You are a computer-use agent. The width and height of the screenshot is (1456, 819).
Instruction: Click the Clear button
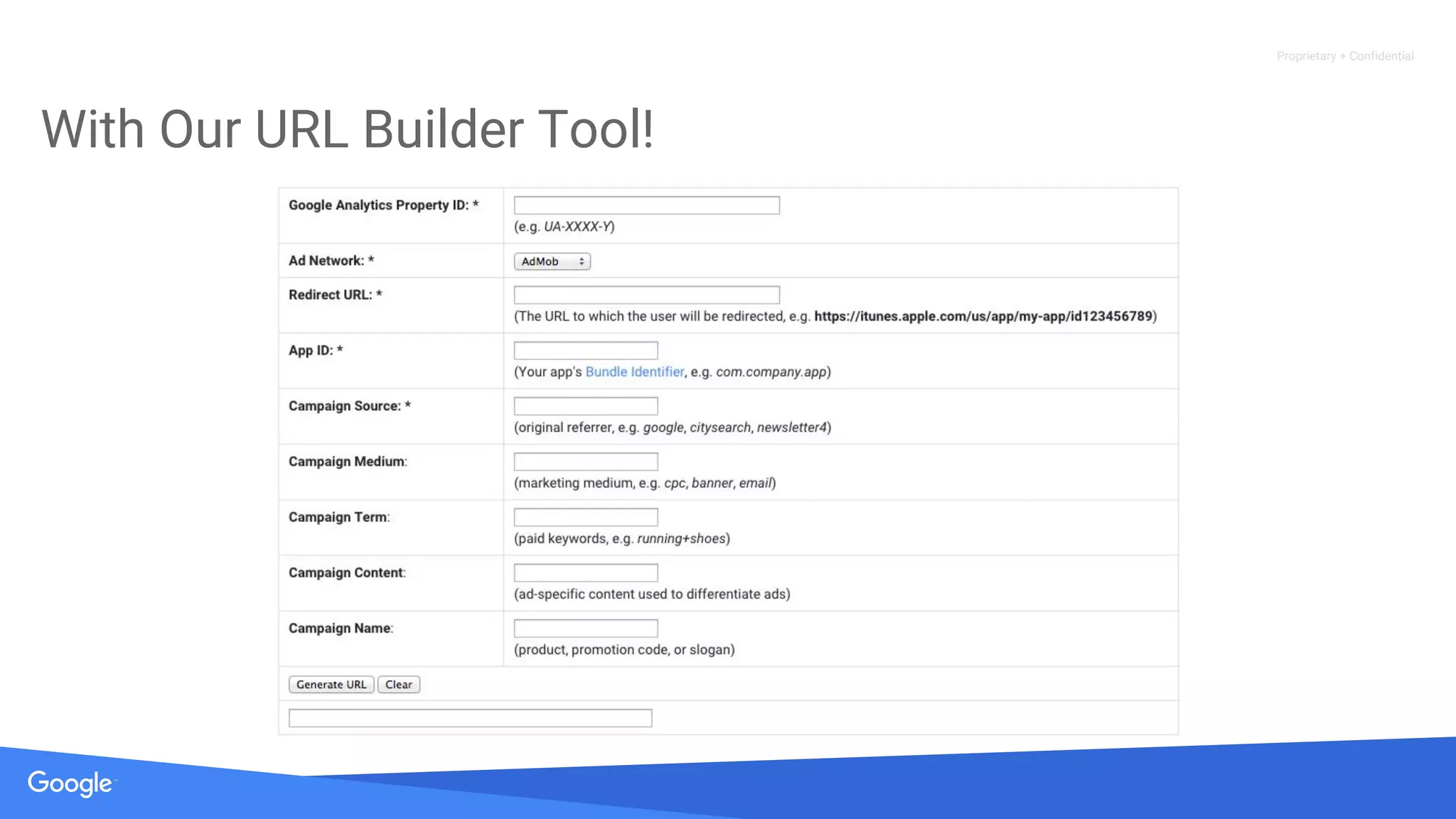pyautogui.click(x=399, y=685)
